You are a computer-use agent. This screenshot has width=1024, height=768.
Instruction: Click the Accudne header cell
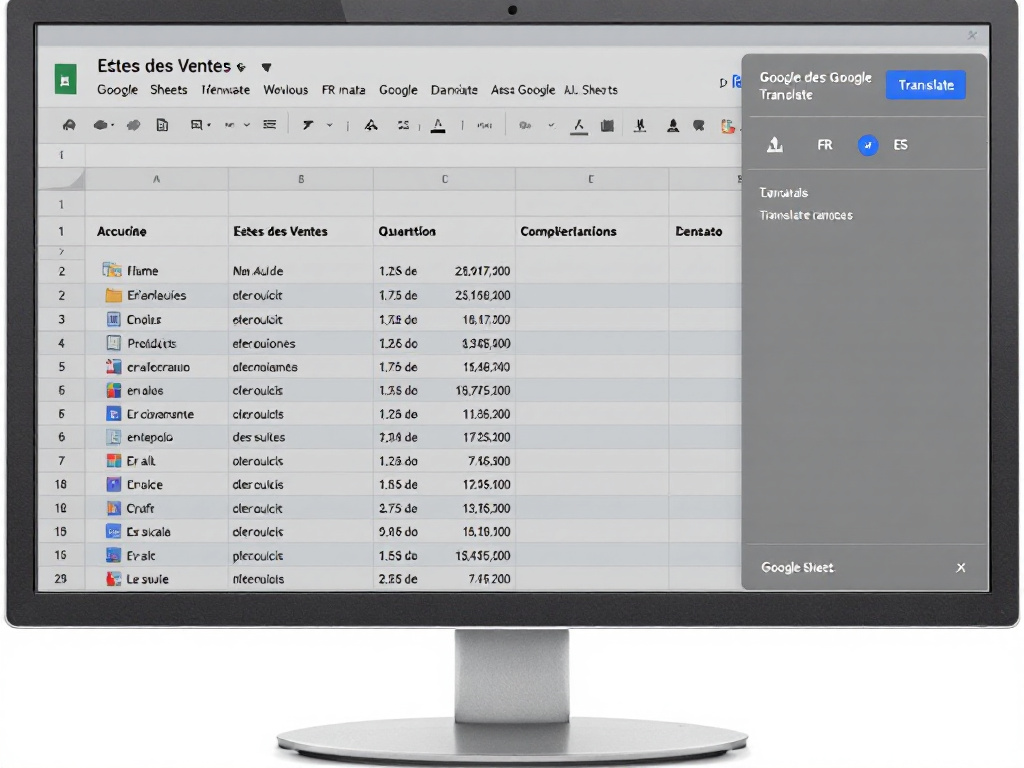coord(157,231)
